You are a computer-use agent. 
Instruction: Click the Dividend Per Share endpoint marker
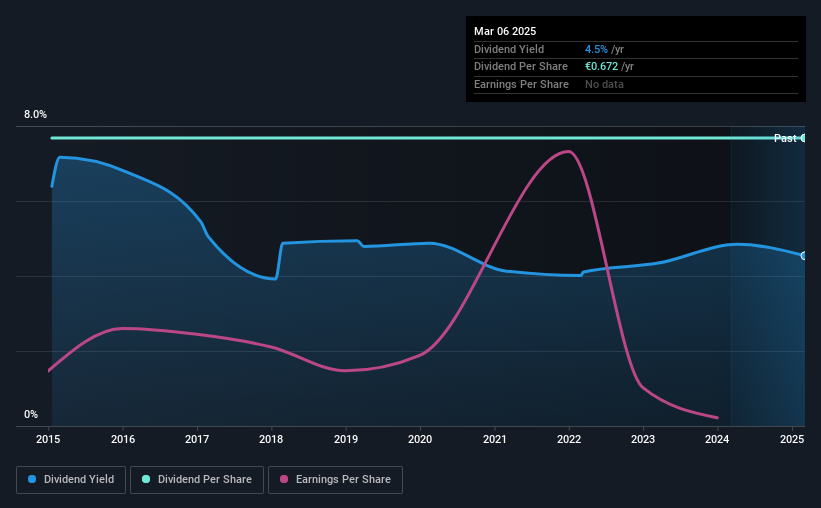803,138
